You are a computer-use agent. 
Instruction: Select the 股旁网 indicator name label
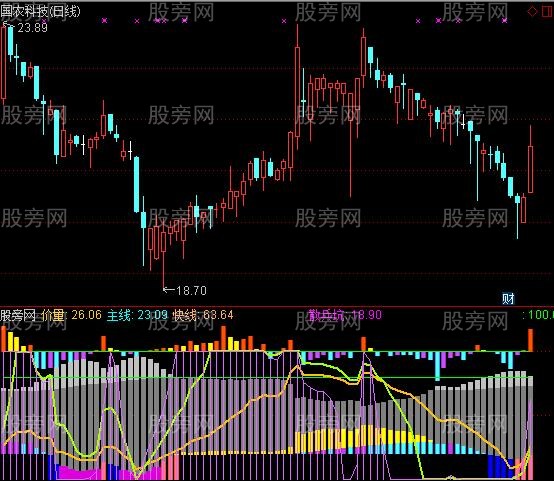[18, 315]
